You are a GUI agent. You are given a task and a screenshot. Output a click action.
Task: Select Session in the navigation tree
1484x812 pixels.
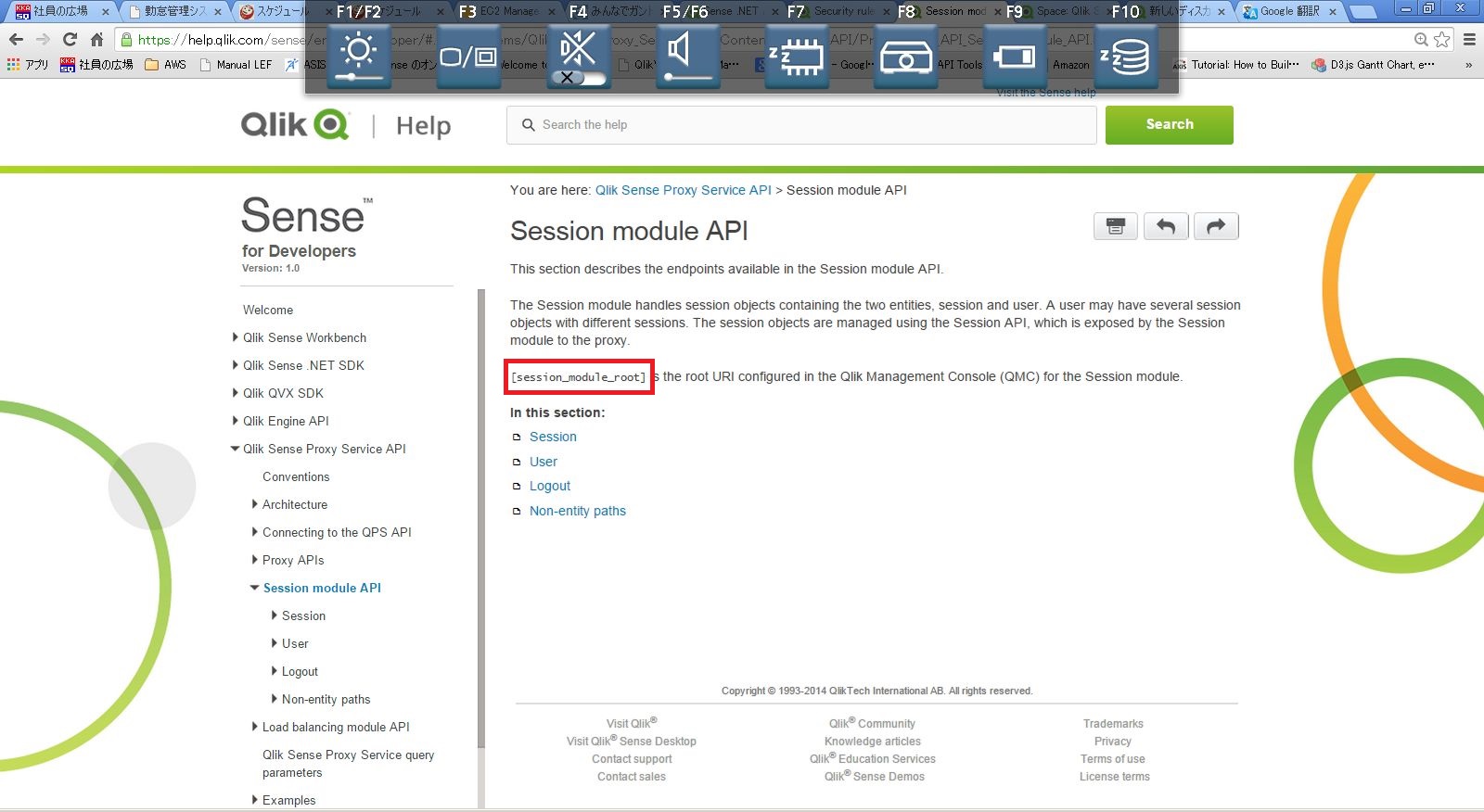(303, 615)
